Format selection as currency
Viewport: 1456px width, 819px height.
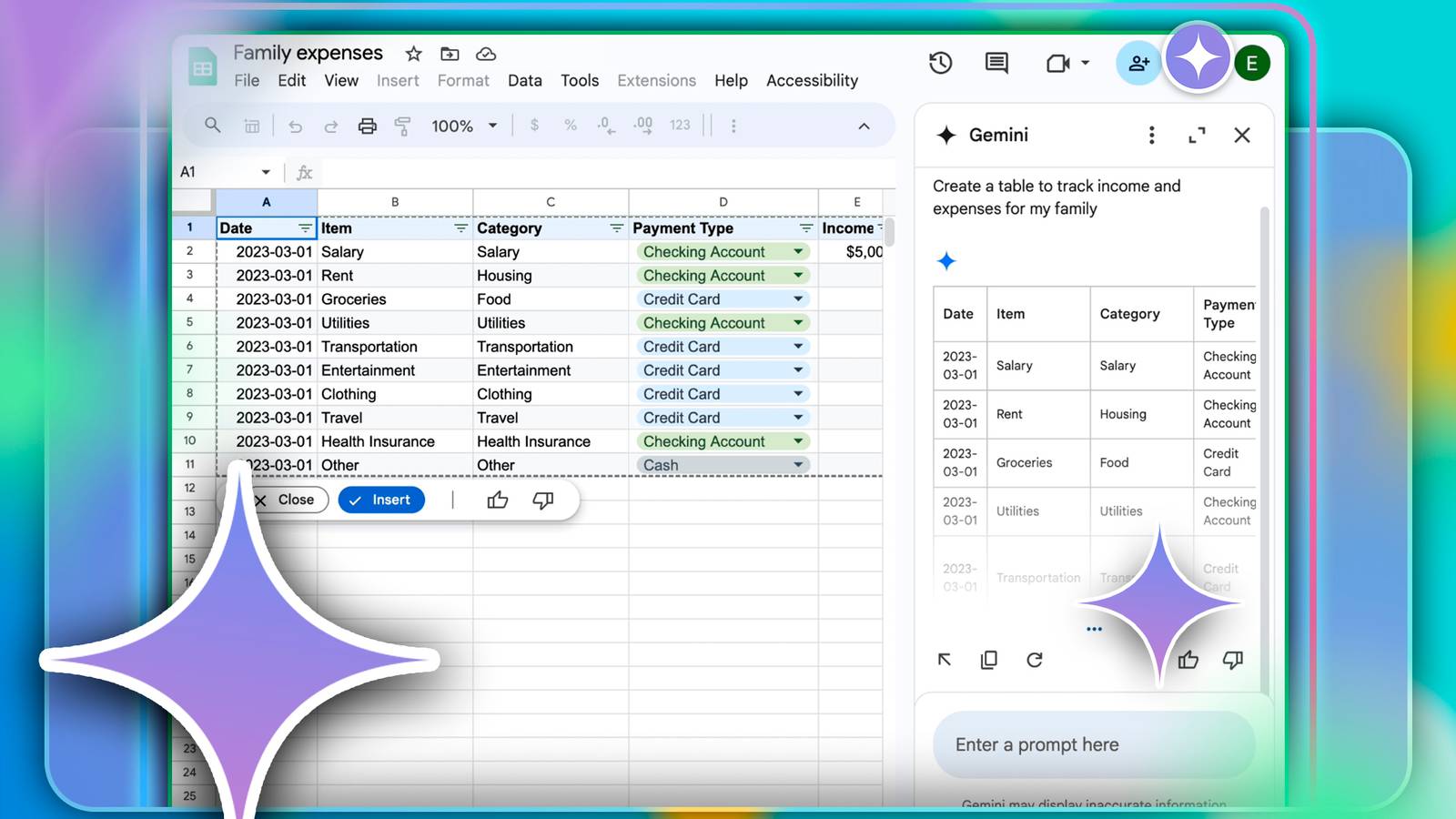(x=535, y=126)
